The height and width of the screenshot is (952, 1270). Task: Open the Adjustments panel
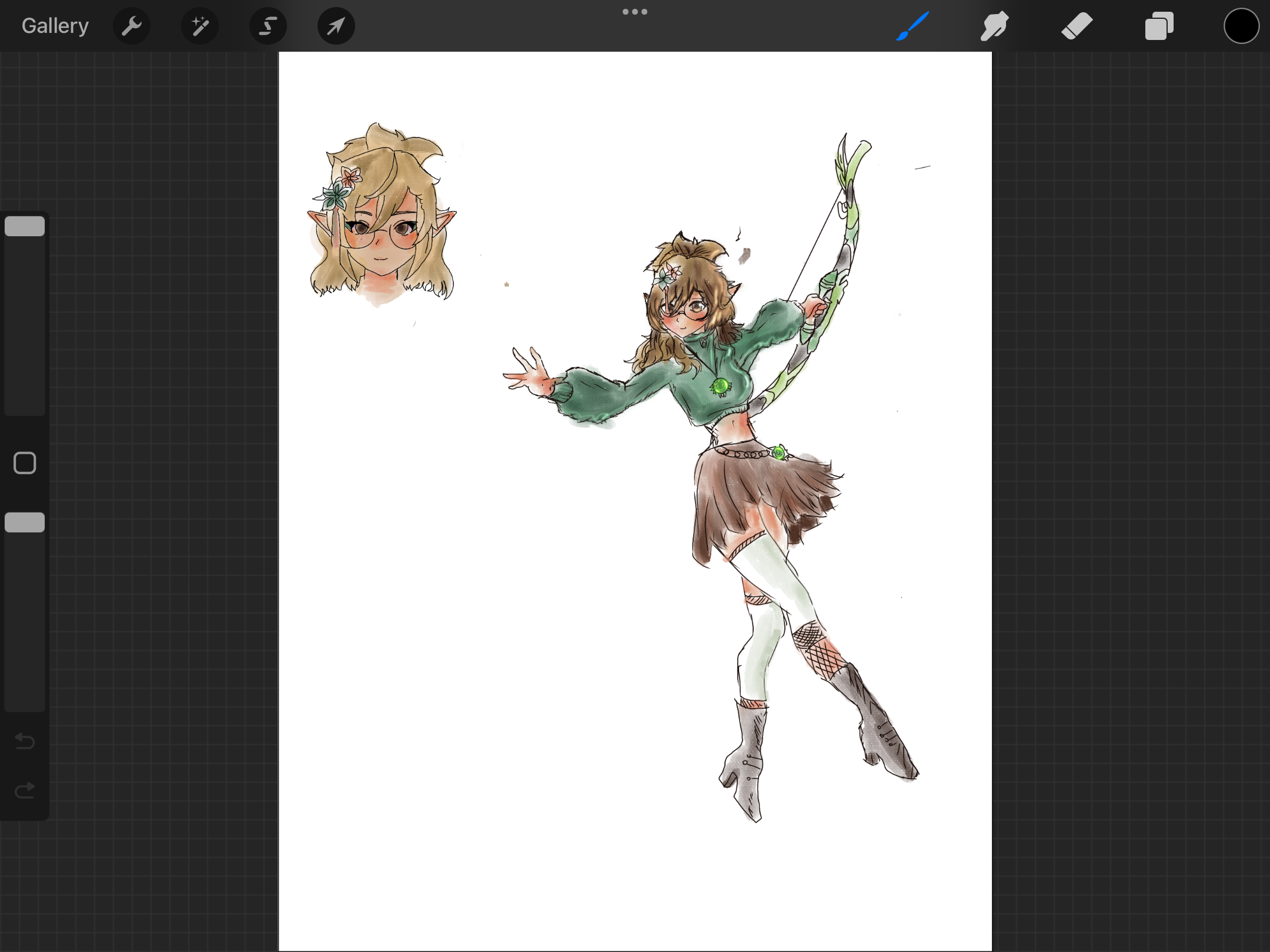(200, 25)
